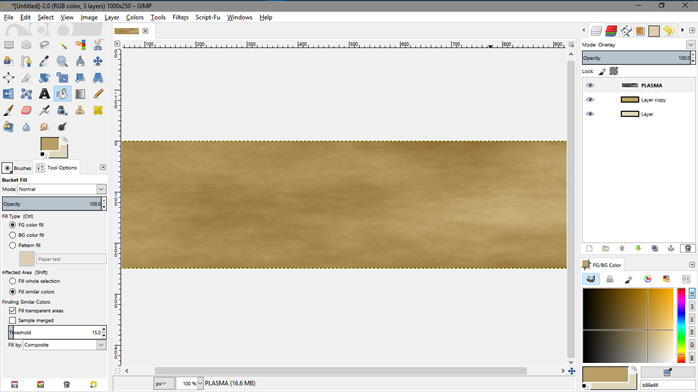Click the hex color input field

(x=666, y=385)
